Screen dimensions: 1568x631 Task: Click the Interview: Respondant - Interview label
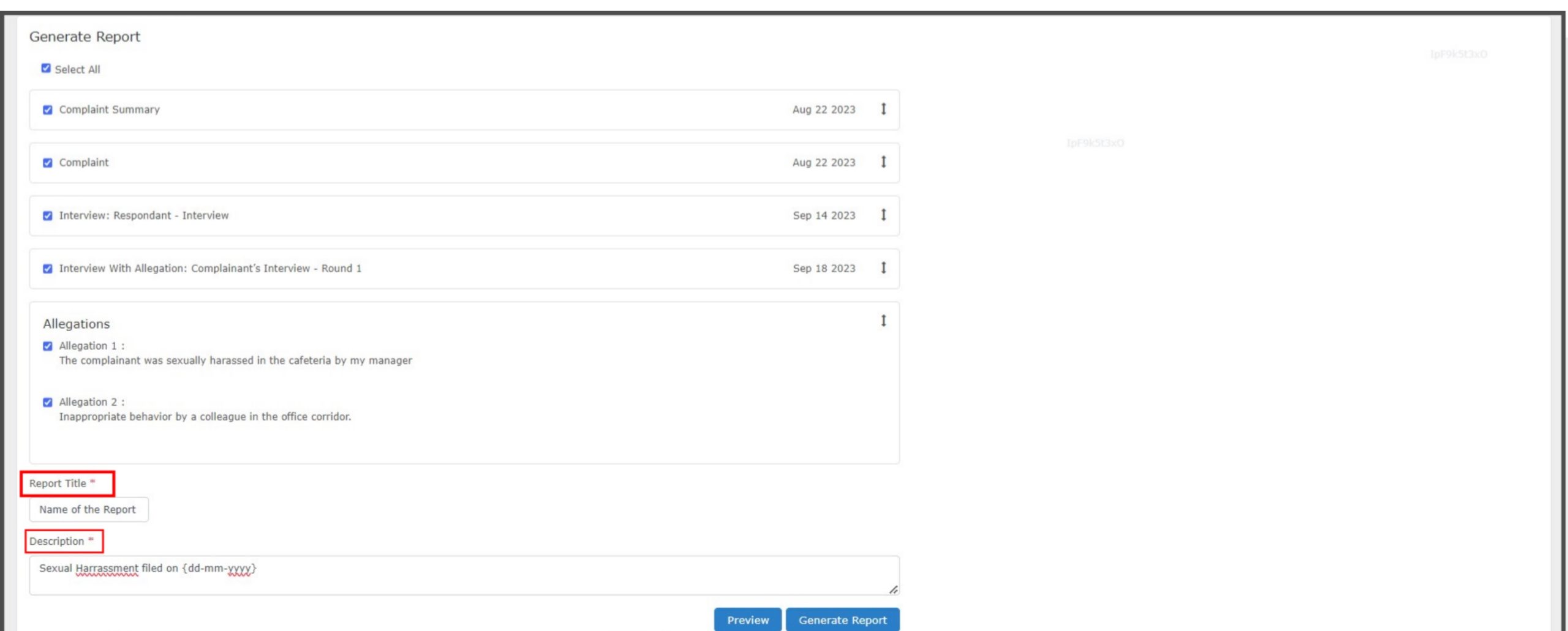click(143, 215)
